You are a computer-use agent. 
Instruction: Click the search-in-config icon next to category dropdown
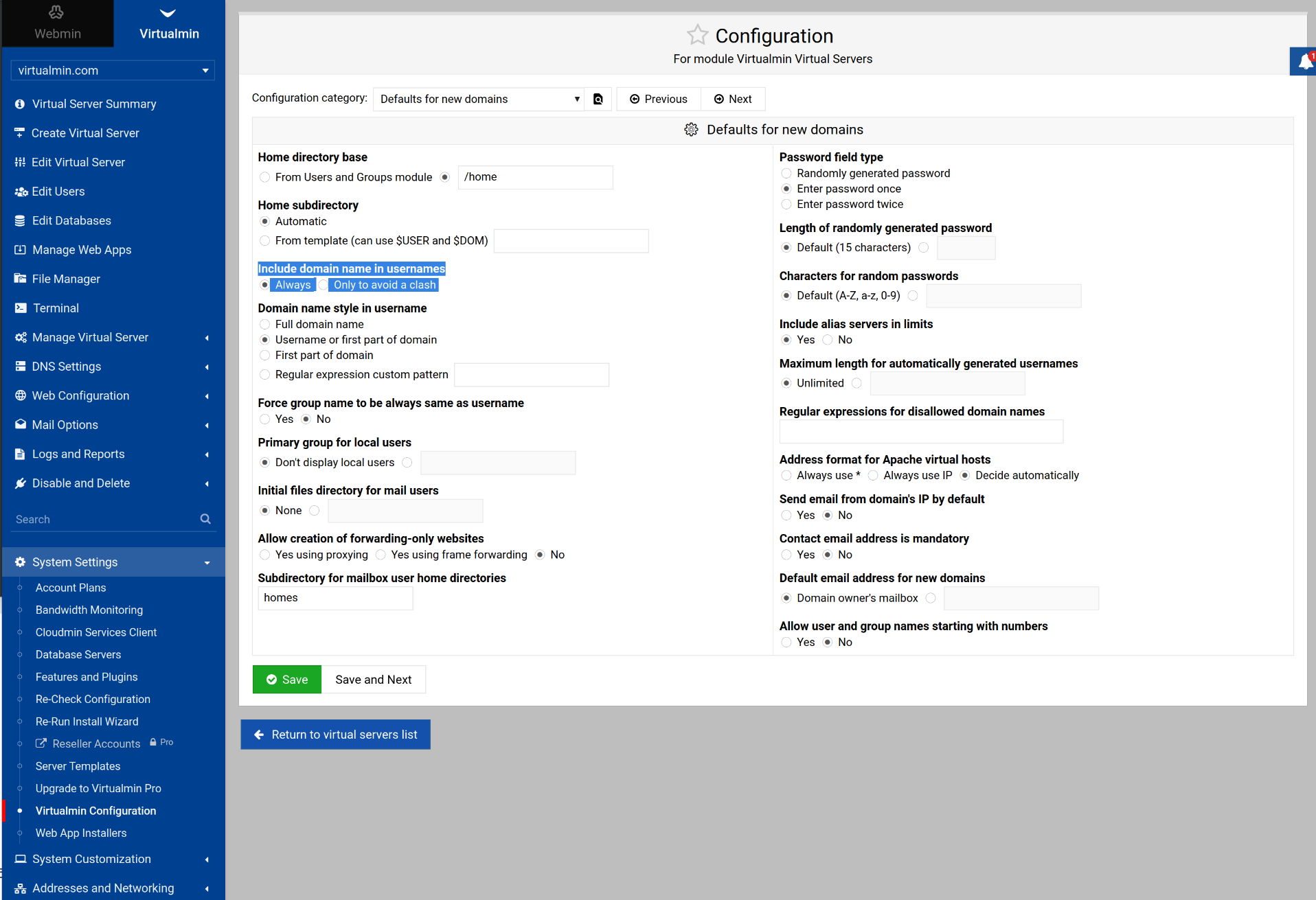click(x=598, y=99)
